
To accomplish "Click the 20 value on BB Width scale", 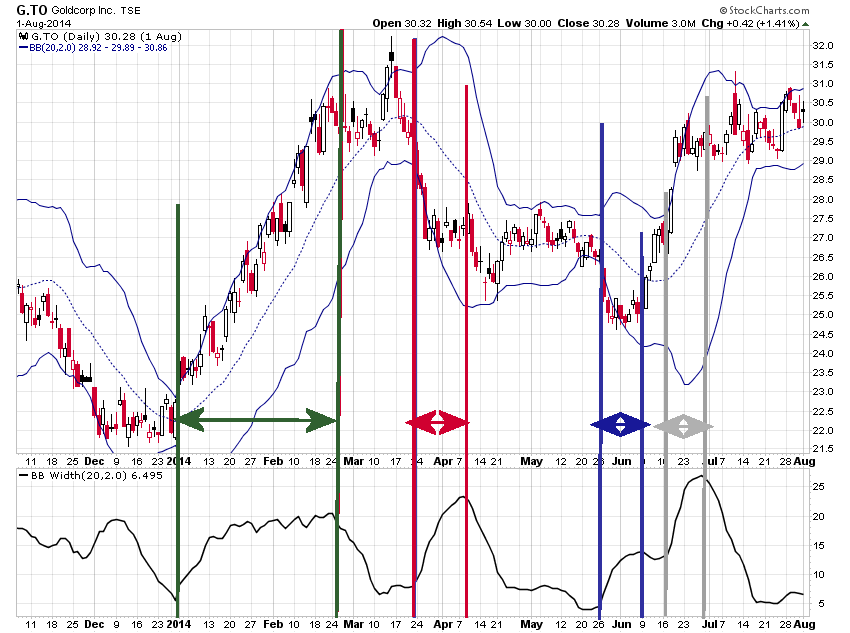I will point(819,516).
